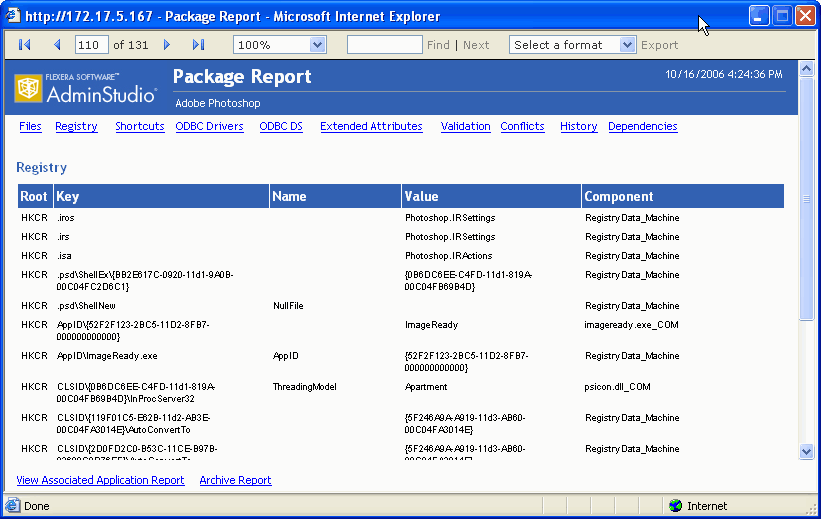Advance to next report page
Viewport: 821px width, 519px height.
pos(167,45)
